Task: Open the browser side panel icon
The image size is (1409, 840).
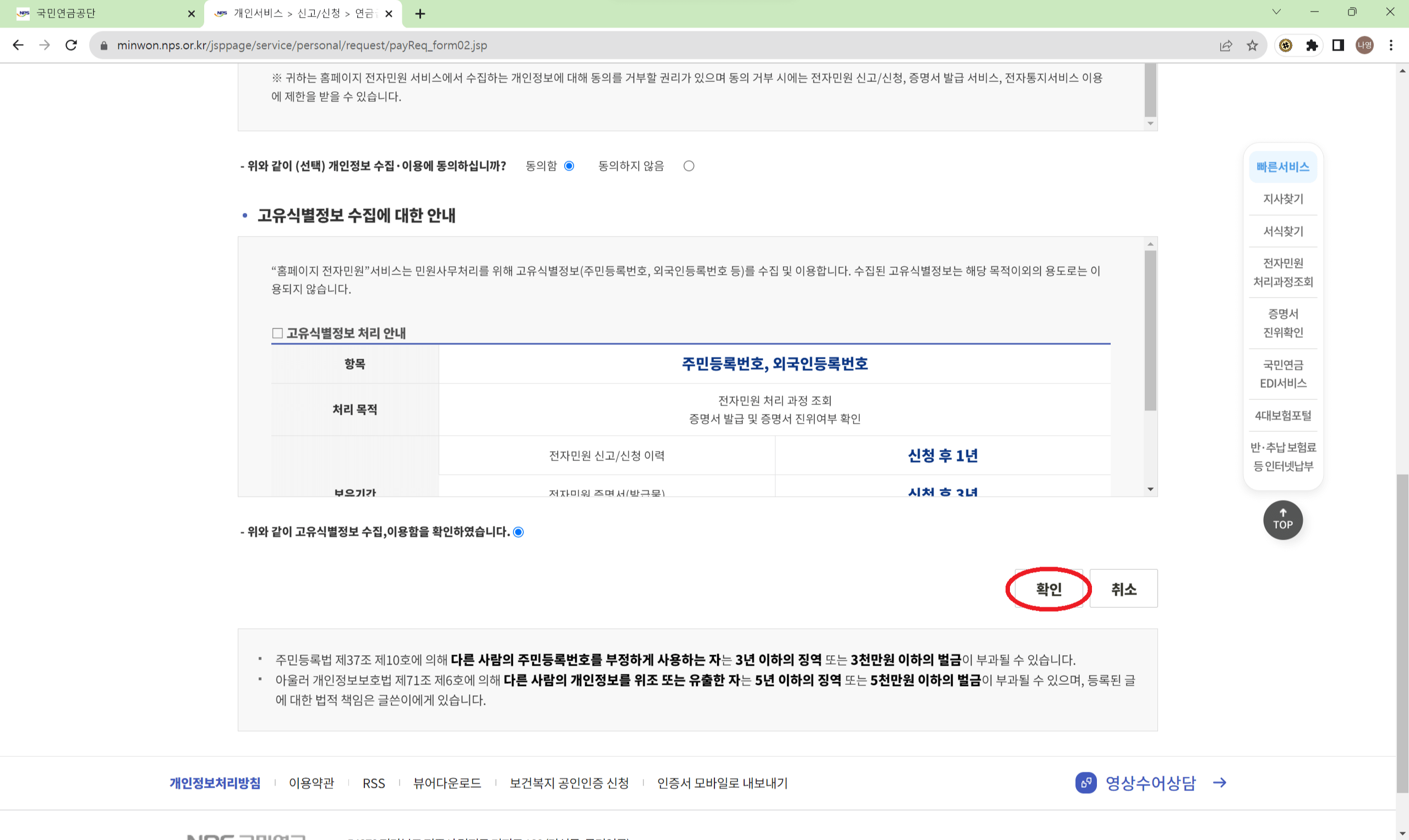Action: 1337,45
